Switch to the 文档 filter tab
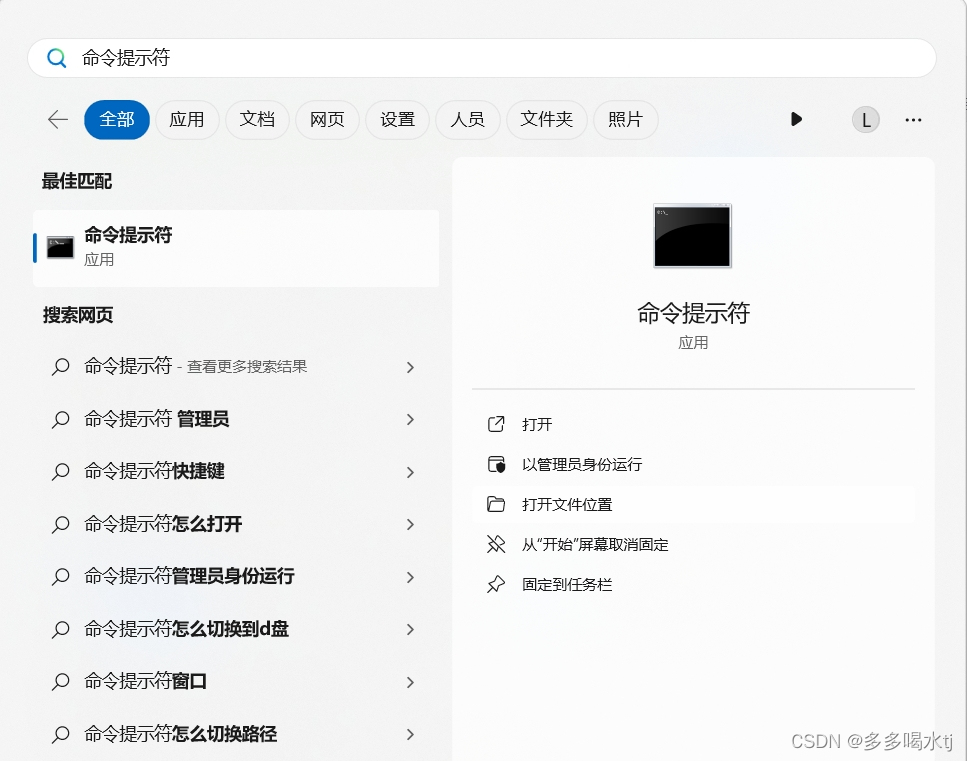Viewport: 967px width, 761px height. coord(257,120)
